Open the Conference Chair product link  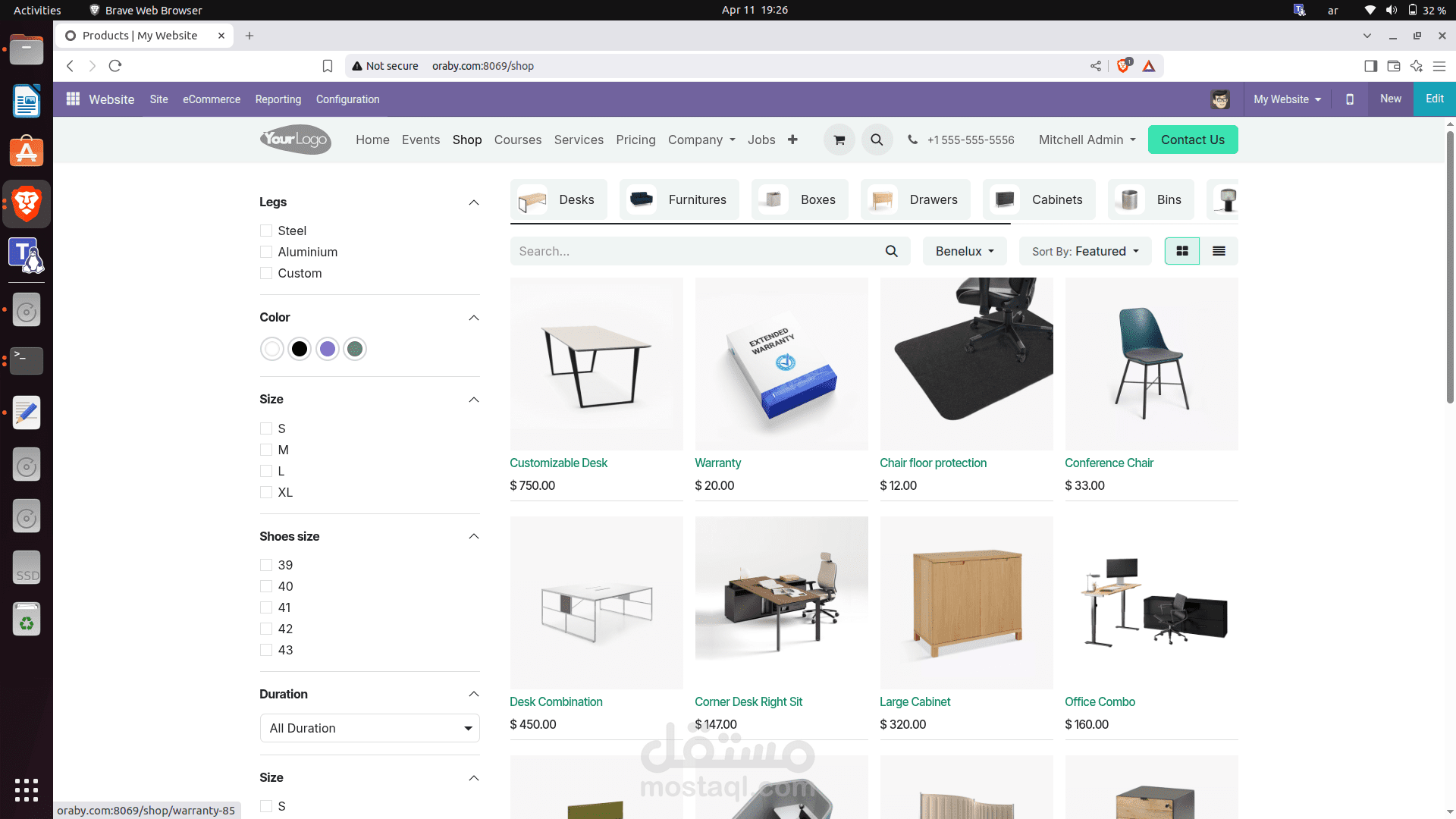click(x=1109, y=463)
